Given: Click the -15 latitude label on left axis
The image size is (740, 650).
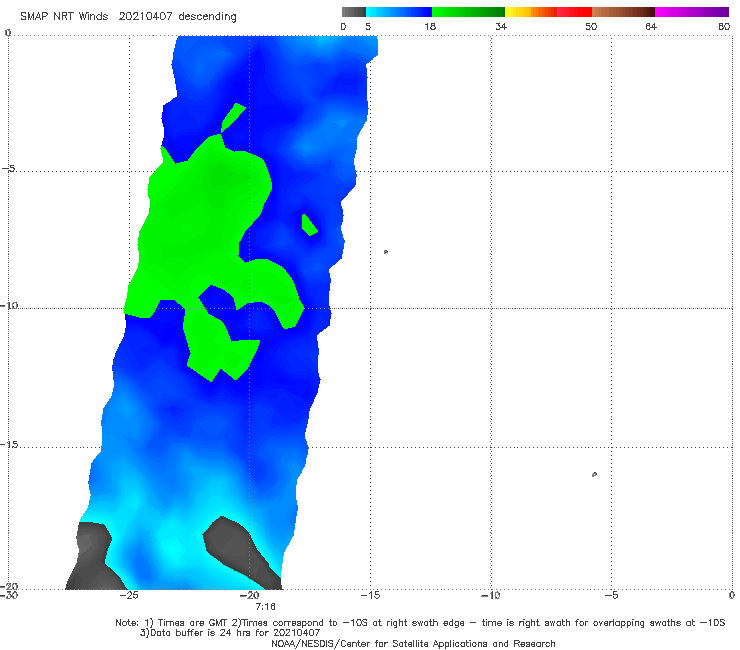Looking at the screenshot, I should (9, 444).
